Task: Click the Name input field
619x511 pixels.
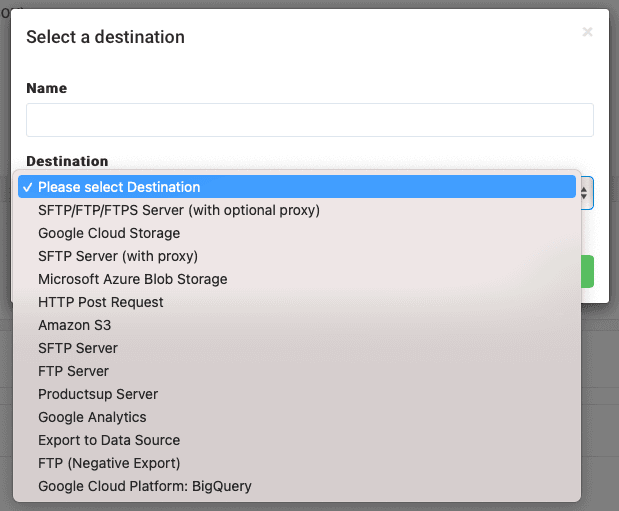Action: click(309, 120)
